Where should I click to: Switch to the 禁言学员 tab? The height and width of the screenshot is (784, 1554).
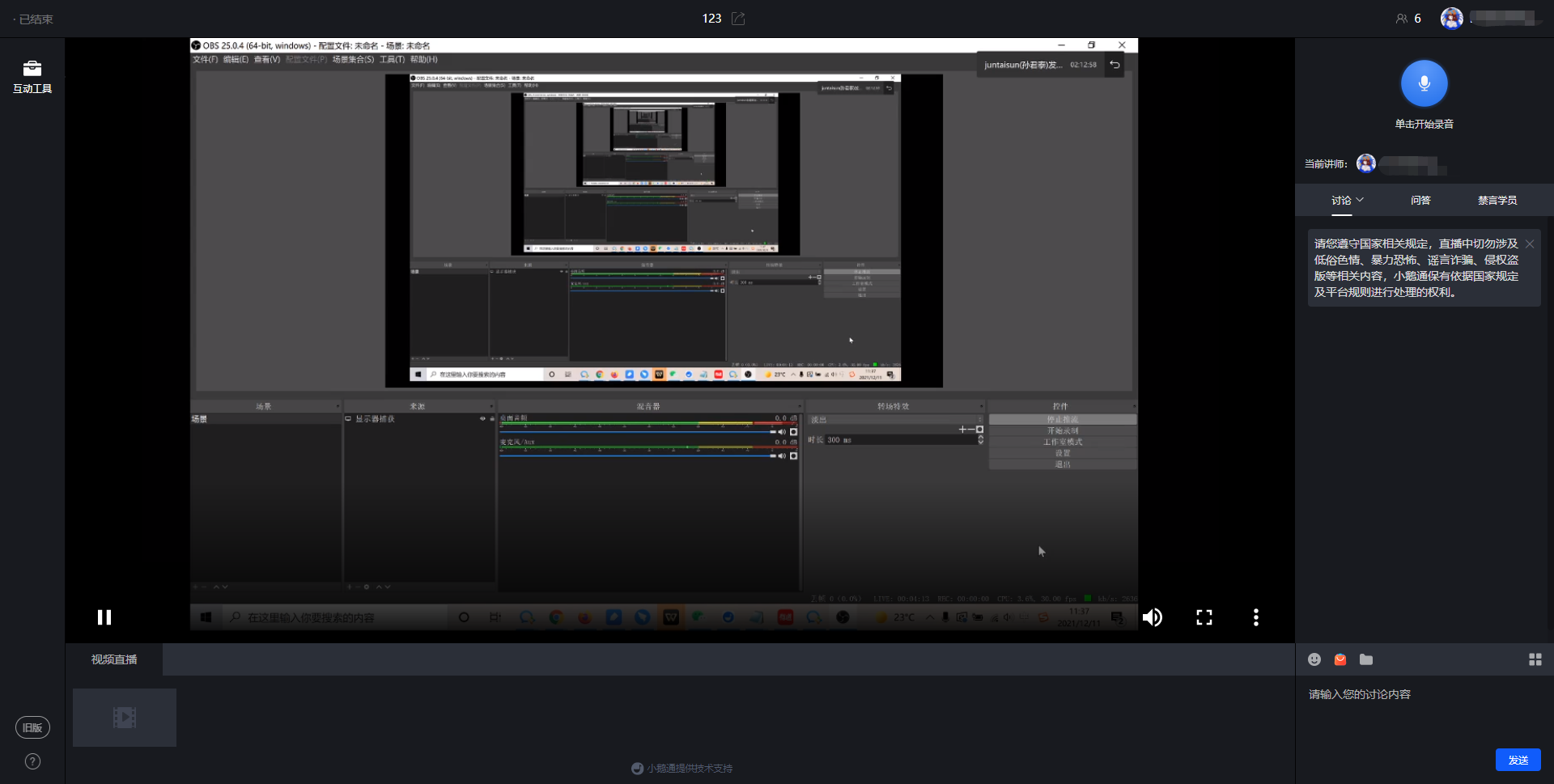coord(1497,200)
